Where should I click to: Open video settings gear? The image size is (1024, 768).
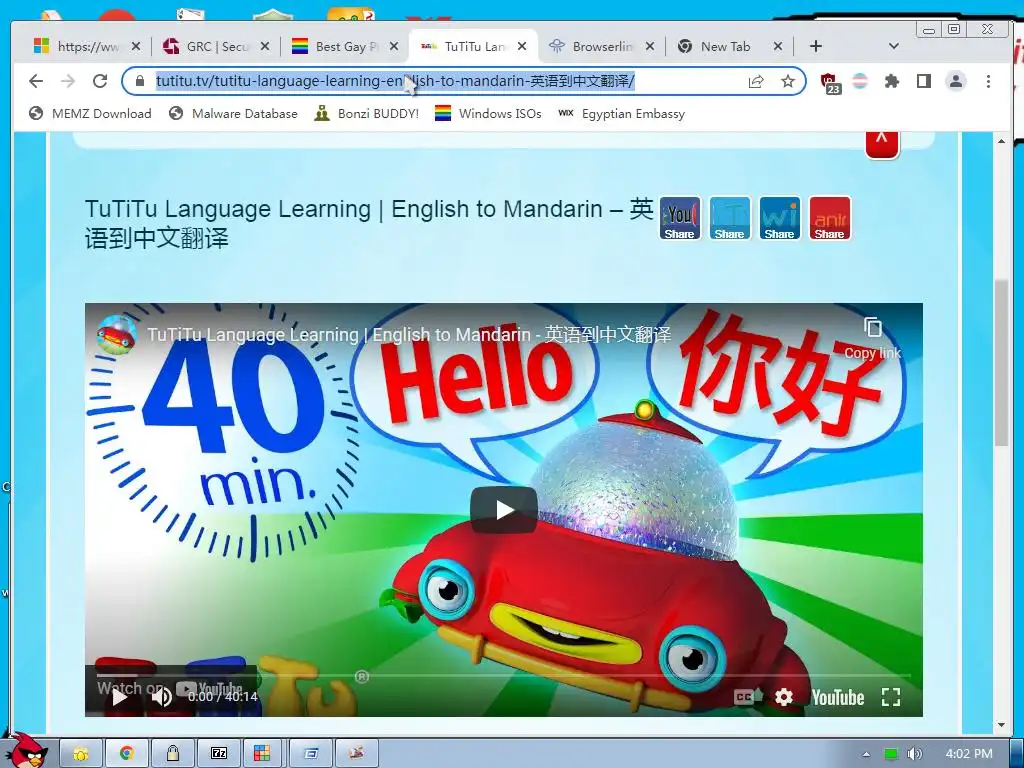pos(784,697)
